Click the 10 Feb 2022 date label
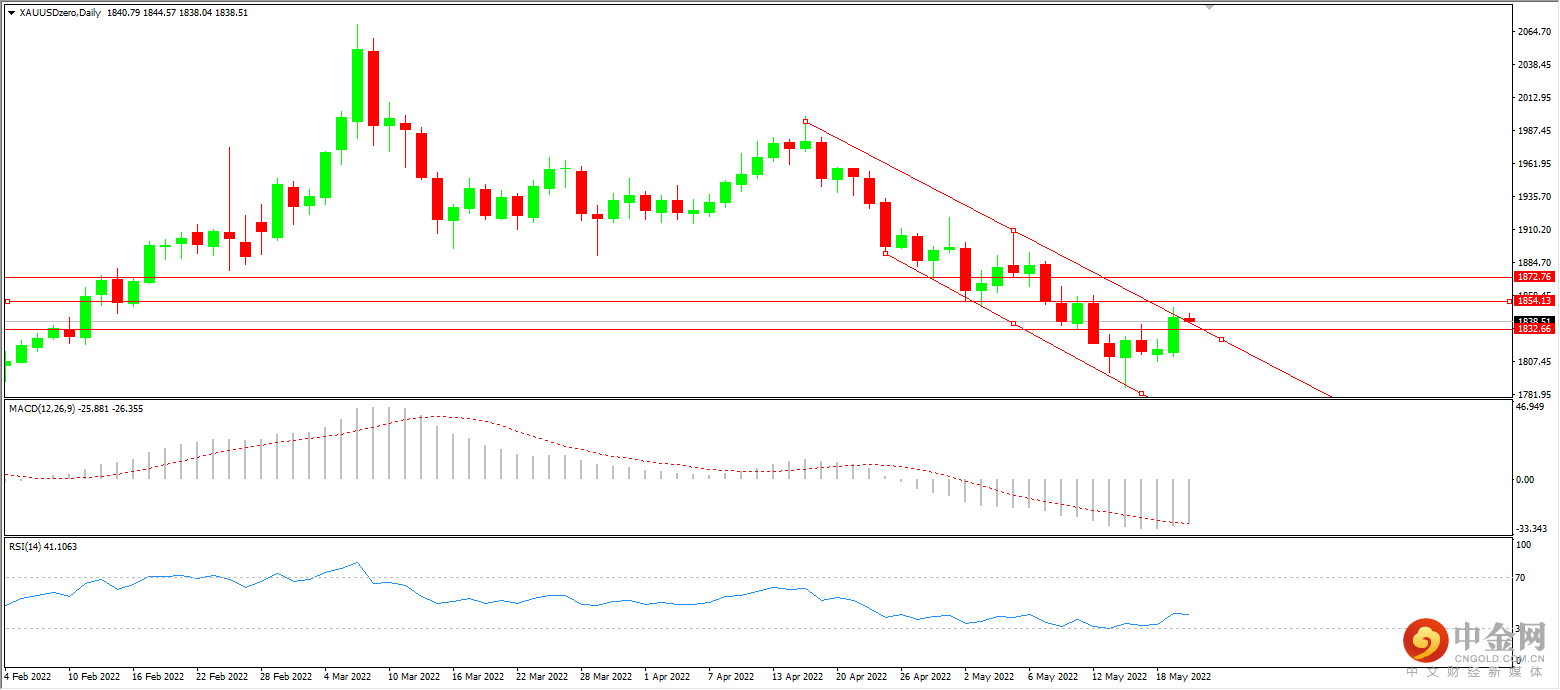 pos(96,677)
